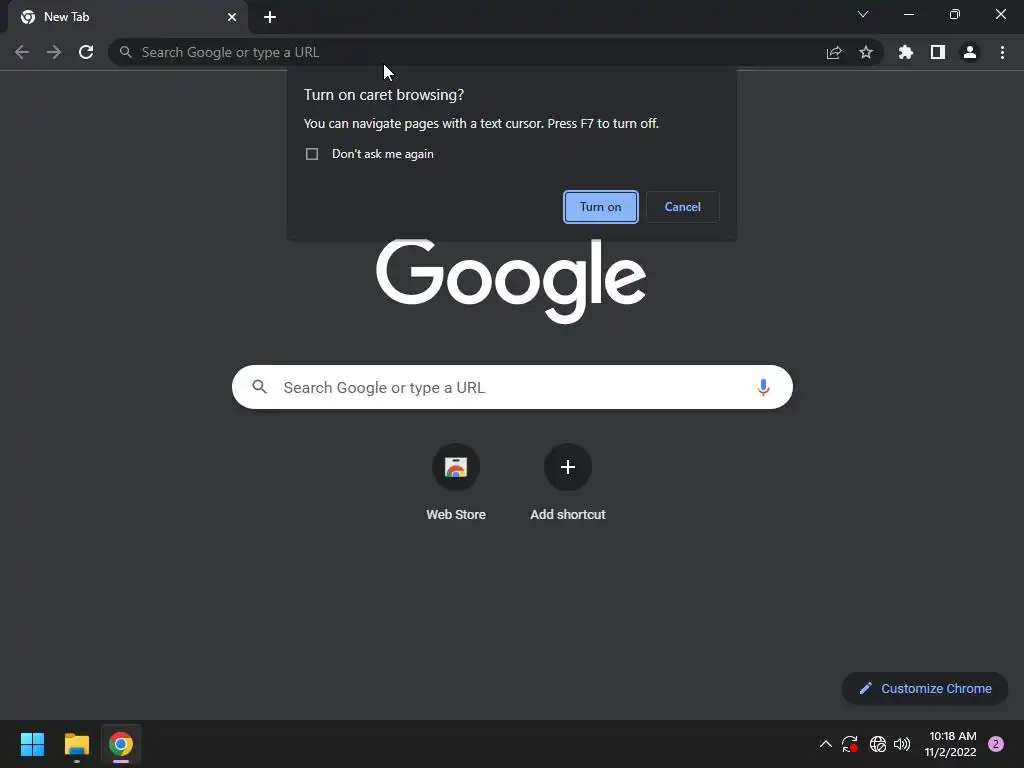This screenshot has height=768, width=1024.
Task: Select the New Tab tab
Action: [128, 17]
